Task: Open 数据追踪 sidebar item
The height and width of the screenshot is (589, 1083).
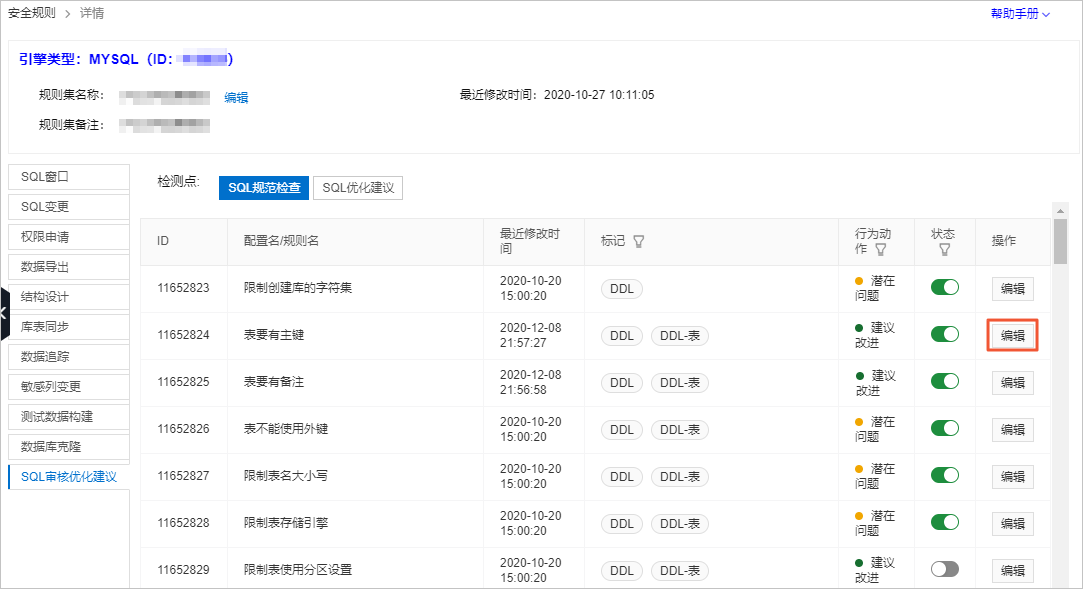Action: 69,357
